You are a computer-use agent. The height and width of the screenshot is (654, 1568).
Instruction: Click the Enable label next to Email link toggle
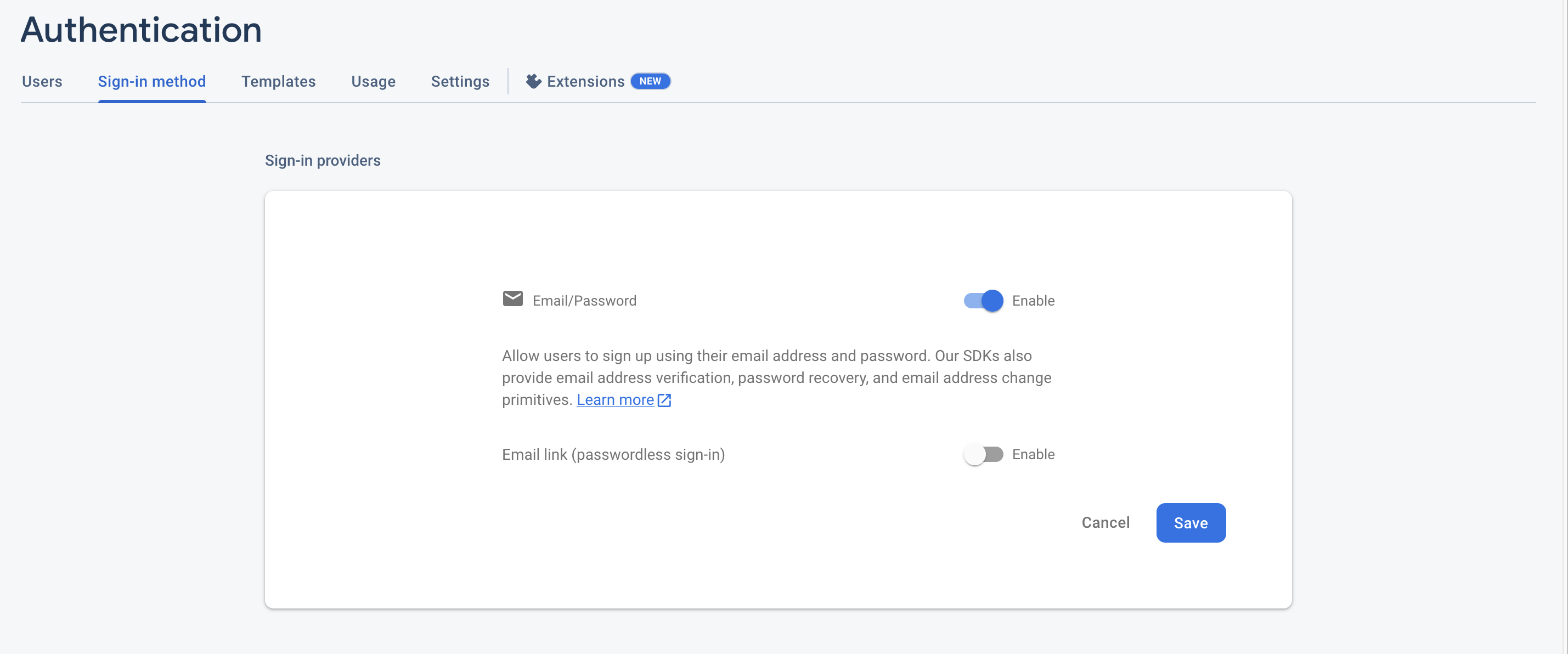click(x=1033, y=454)
